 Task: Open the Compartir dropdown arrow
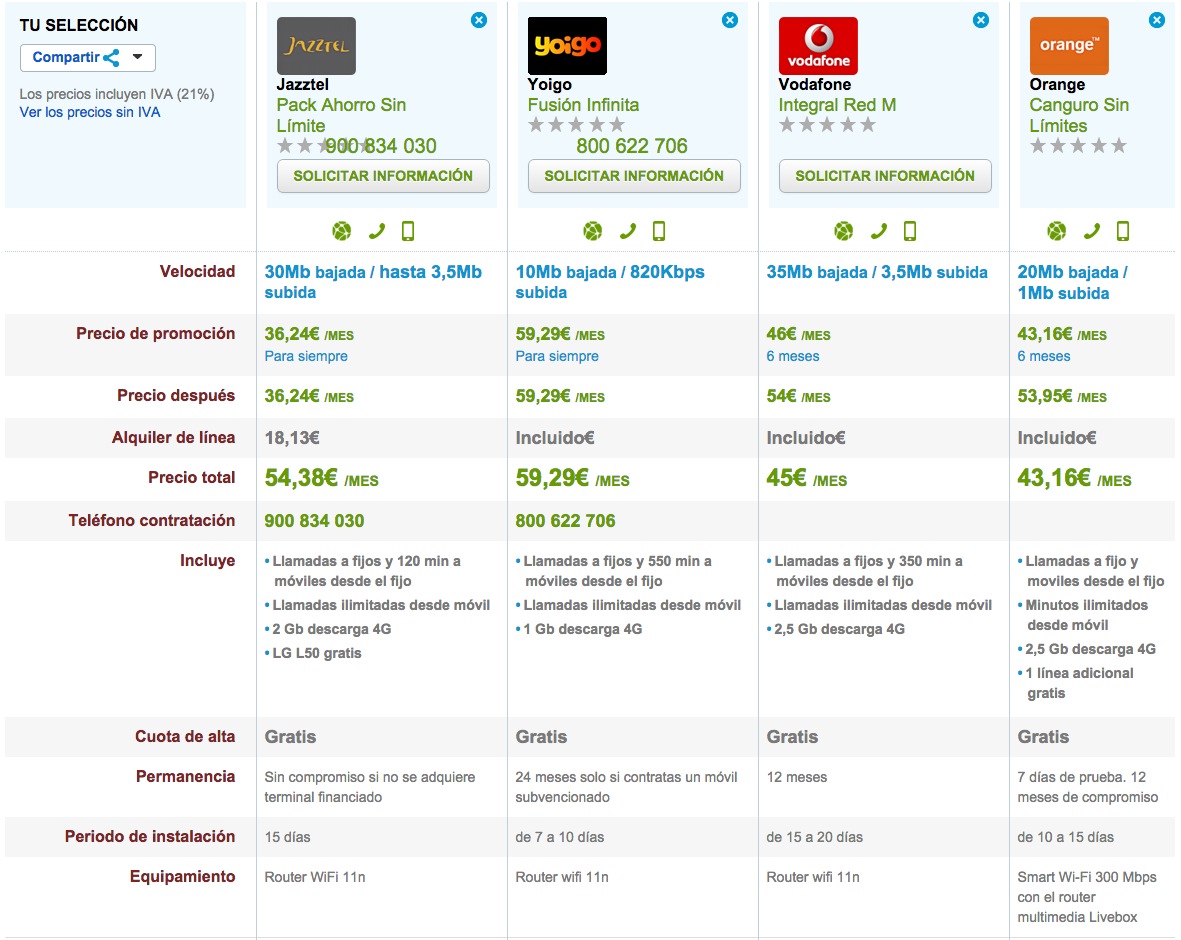point(137,57)
